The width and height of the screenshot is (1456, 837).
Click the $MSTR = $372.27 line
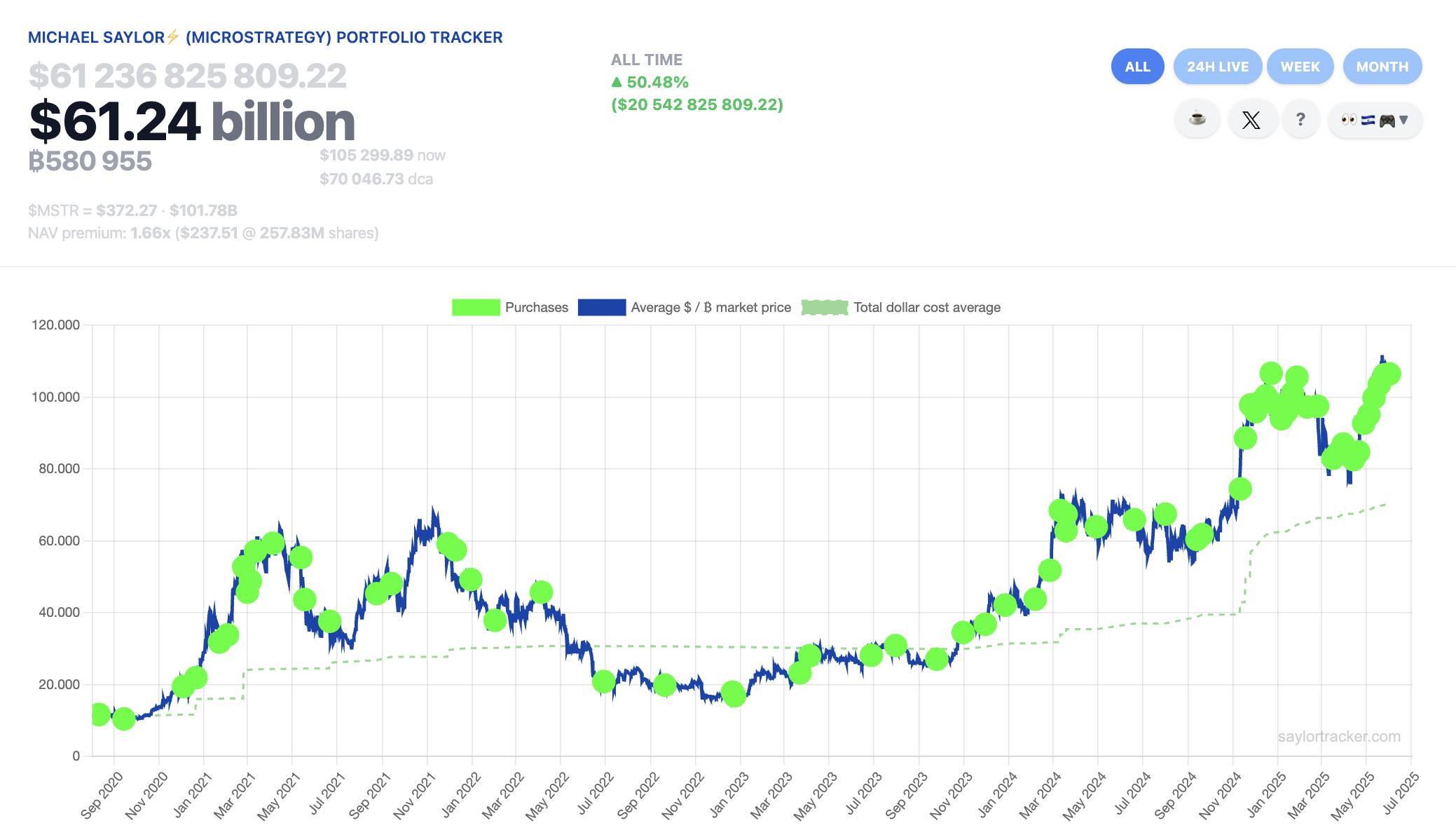tap(132, 210)
